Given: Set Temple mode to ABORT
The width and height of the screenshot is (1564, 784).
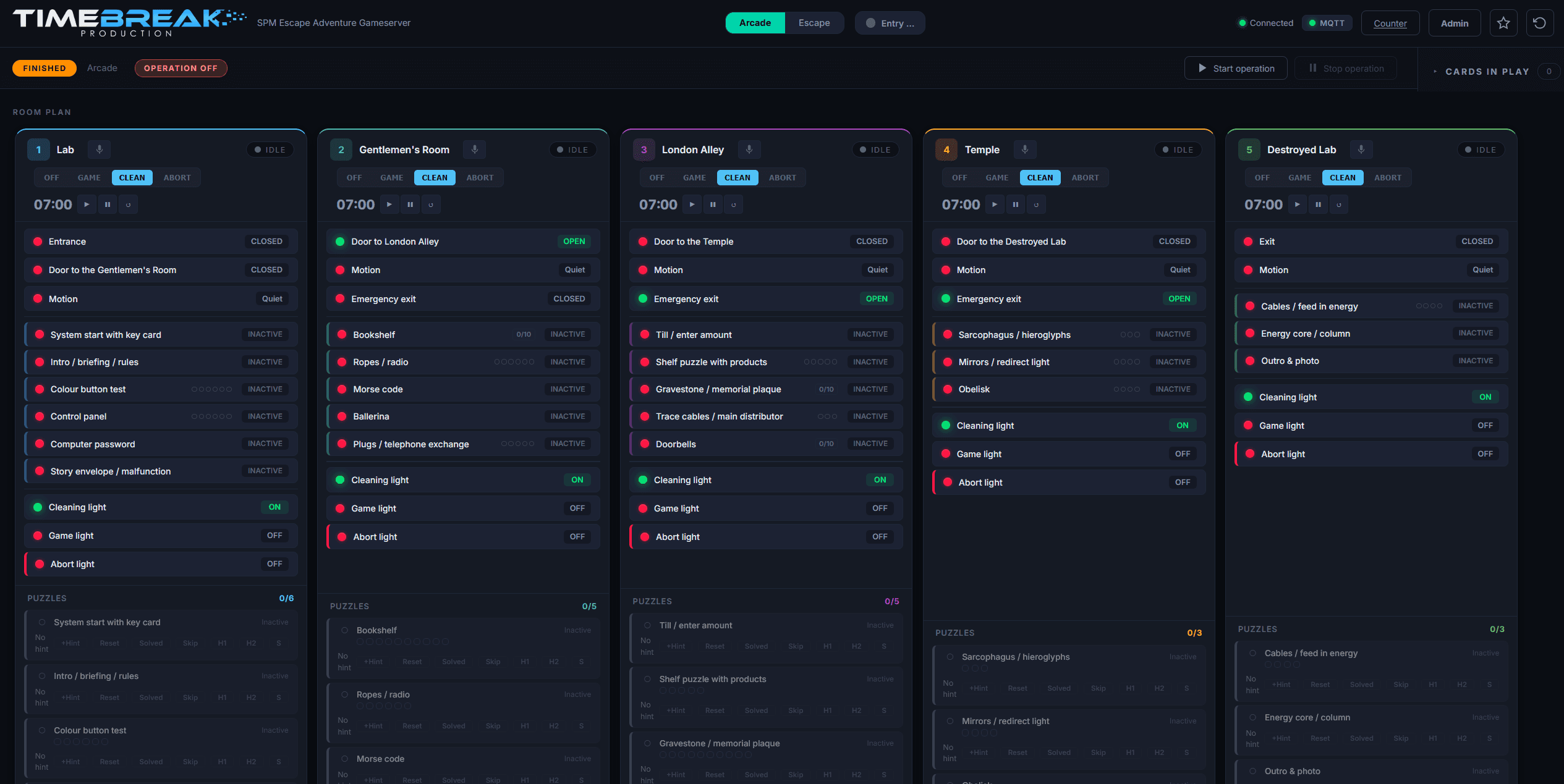Looking at the screenshot, I should click(1085, 178).
